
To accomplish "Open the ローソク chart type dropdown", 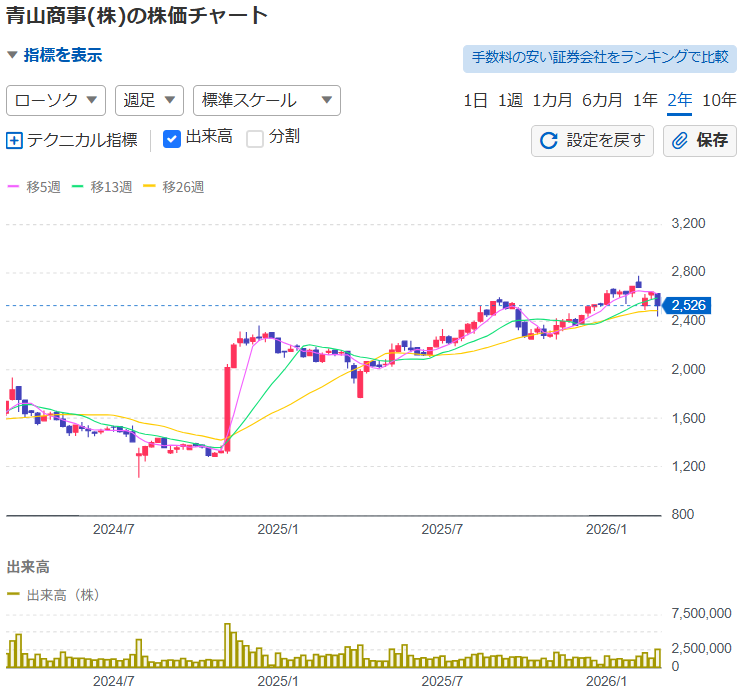I will point(56,100).
